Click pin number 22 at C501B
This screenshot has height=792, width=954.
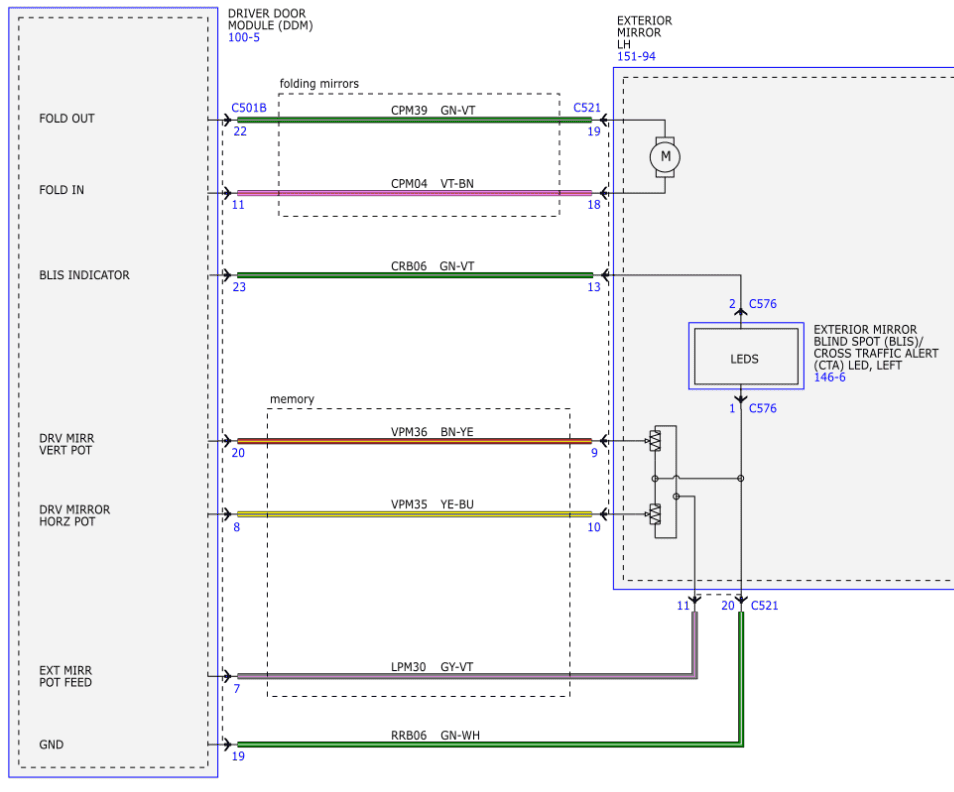point(240,131)
